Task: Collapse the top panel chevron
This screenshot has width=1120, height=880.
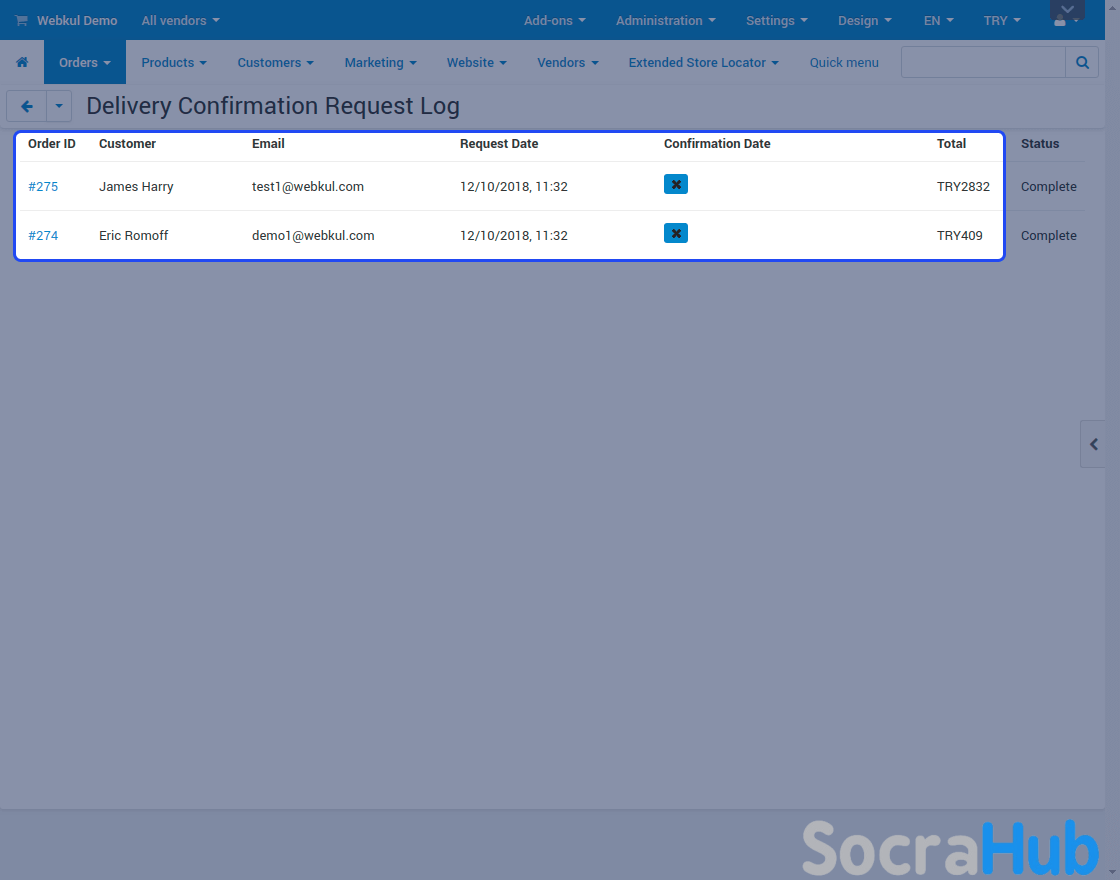Action: pos(1067,9)
